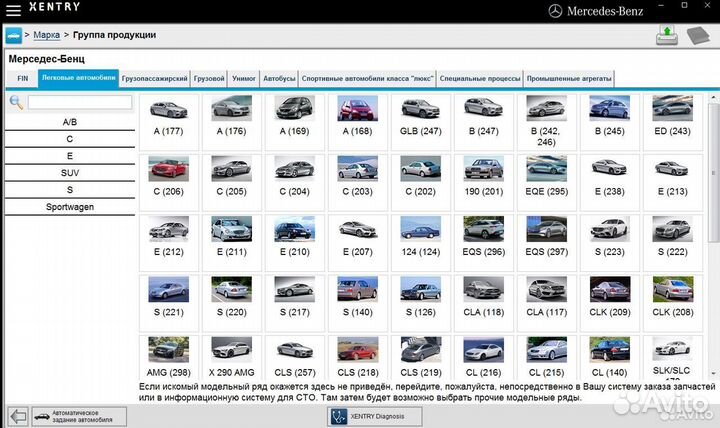Select the EQS (297) model
This screenshot has height=428, width=720.
(546, 243)
